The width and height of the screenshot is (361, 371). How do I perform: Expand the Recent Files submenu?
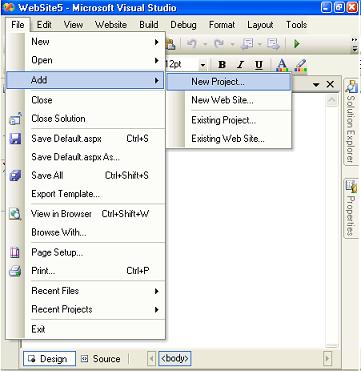tap(85, 291)
